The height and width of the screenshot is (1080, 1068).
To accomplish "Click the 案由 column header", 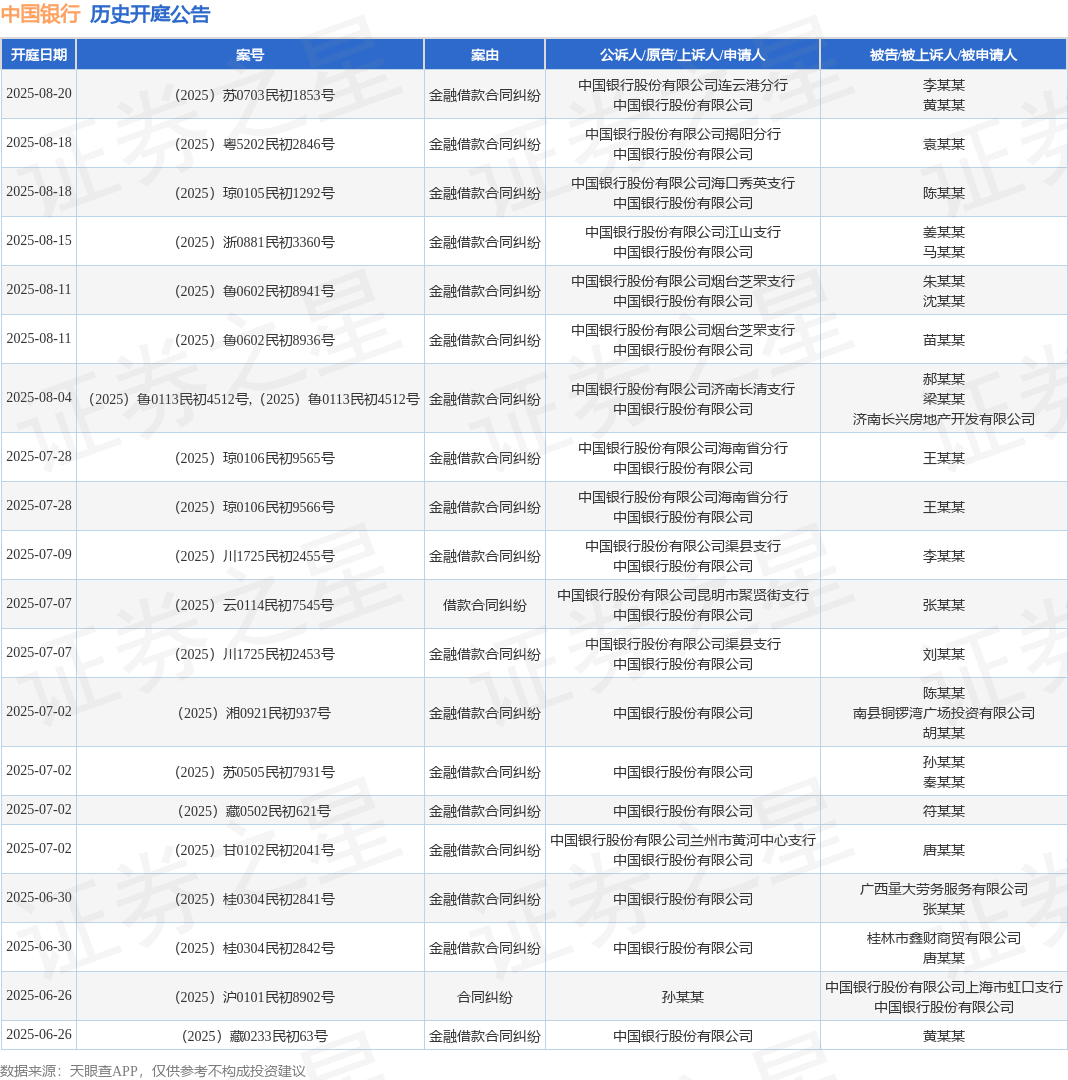I will (x=485, y=55).
